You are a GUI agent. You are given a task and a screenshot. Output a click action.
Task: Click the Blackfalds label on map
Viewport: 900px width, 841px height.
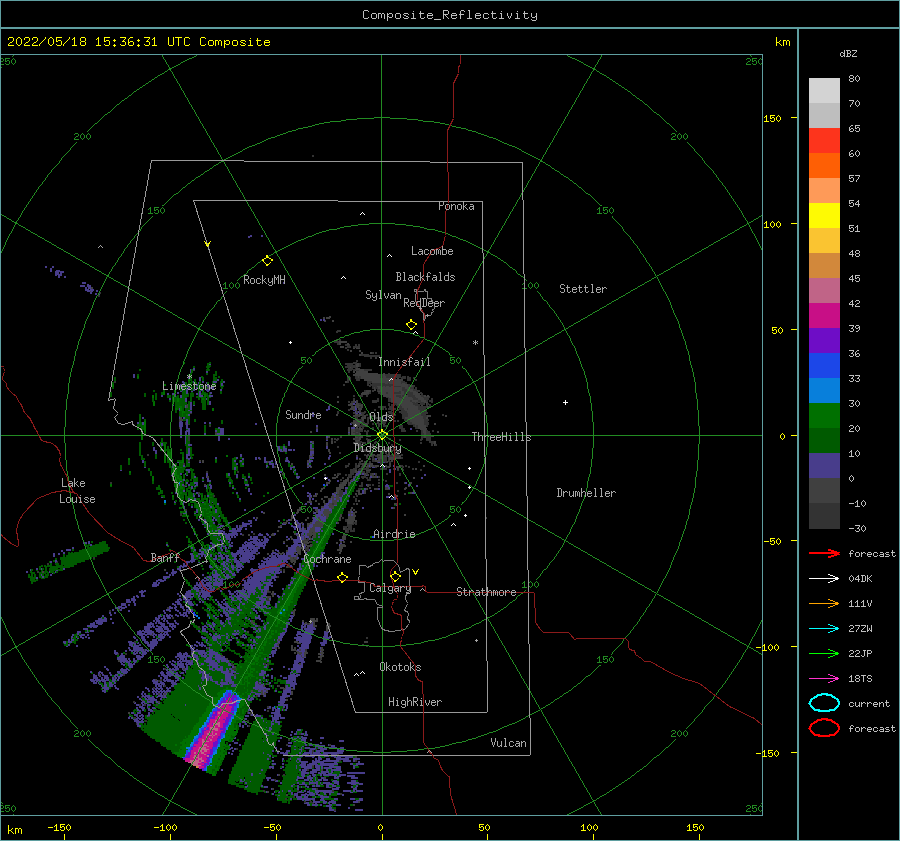[425, 277]
